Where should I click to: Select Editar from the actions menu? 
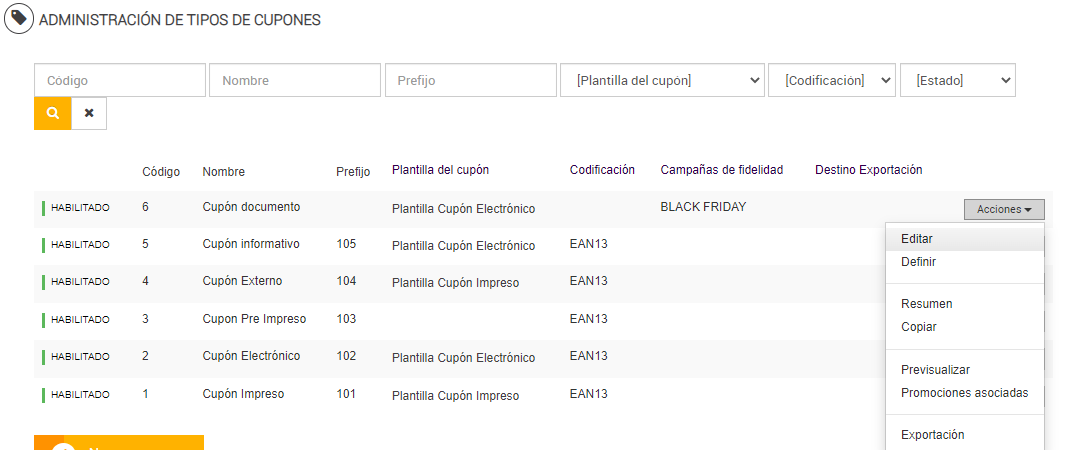coord(917,239)
